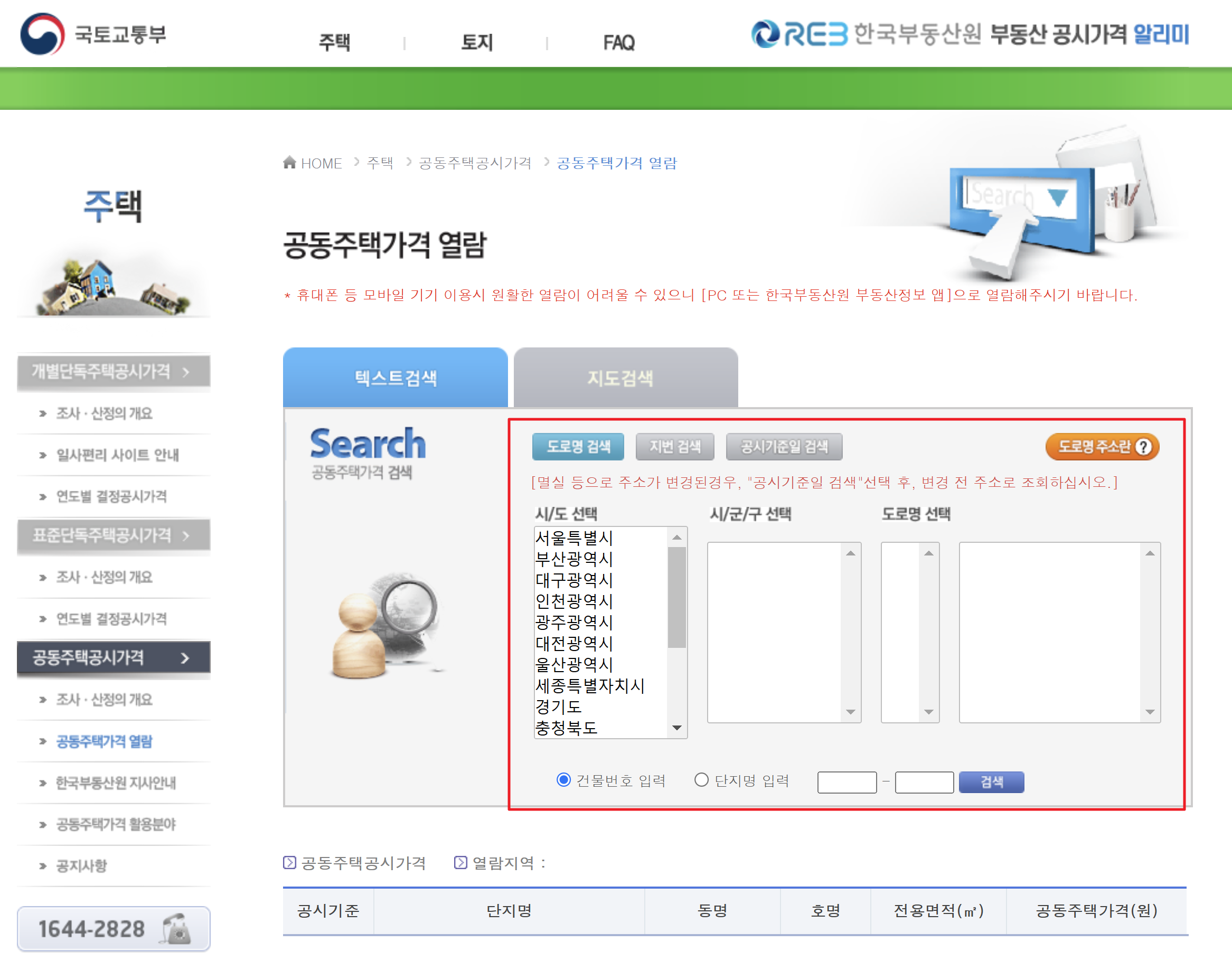Screen dimensions: 1232x980
Task: Collapse the 공동주택공시가격 sidebar section
Action: click(113, 658)
